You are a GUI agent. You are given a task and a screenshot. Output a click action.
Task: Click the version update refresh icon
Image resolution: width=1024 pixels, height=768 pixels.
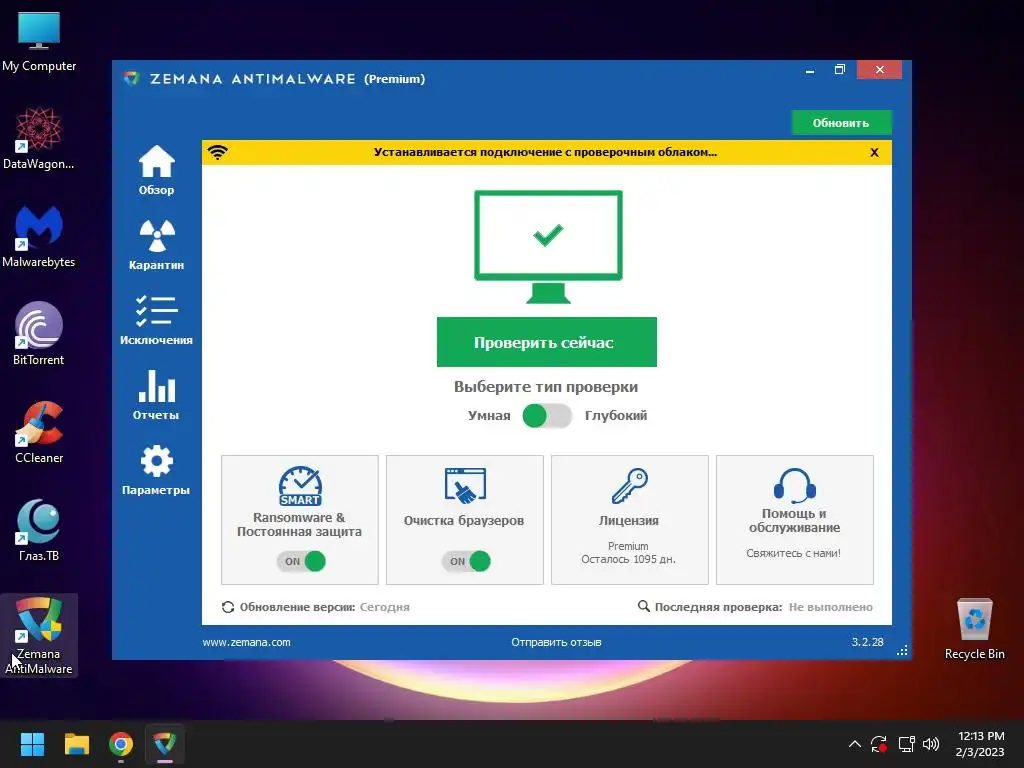227,607
